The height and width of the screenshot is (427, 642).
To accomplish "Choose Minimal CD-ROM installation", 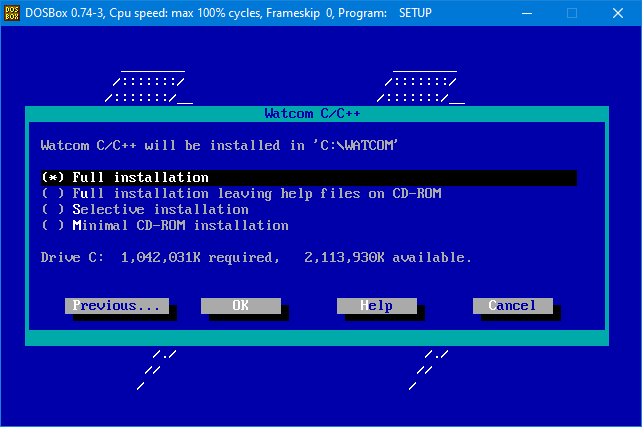I will (165, 226).
